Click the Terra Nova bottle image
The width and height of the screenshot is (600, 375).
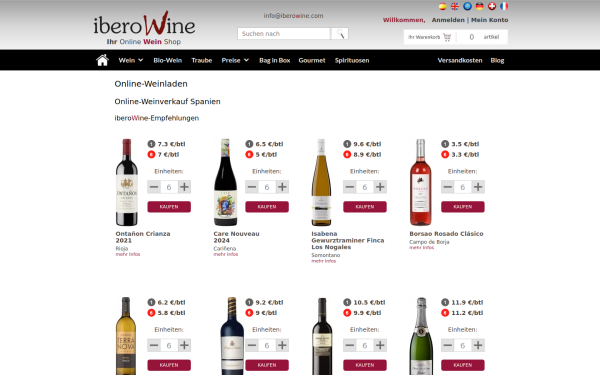pos(126,336)
